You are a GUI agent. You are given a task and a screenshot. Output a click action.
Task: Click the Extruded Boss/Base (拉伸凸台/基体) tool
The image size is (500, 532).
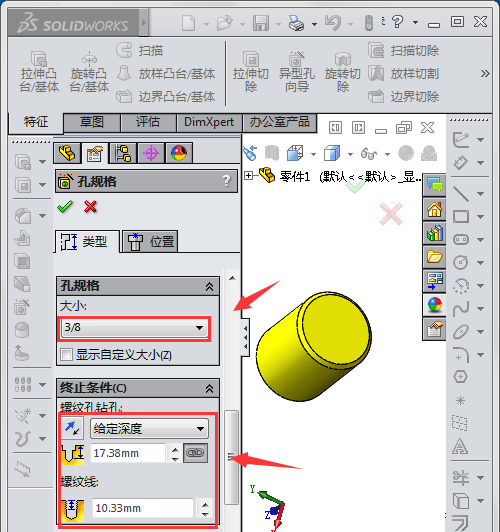point(39,72)
